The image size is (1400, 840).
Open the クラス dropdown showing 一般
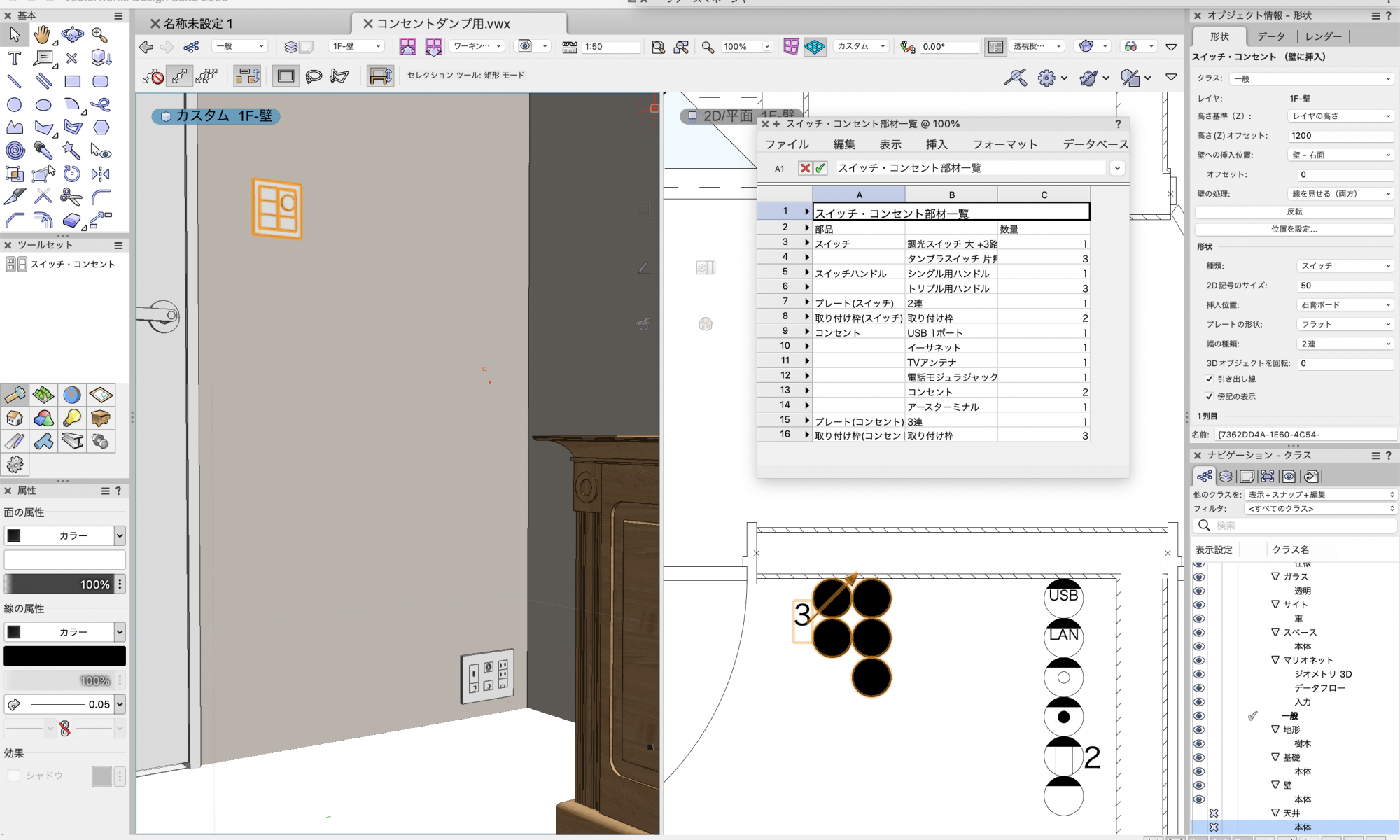click(1312, 79)
